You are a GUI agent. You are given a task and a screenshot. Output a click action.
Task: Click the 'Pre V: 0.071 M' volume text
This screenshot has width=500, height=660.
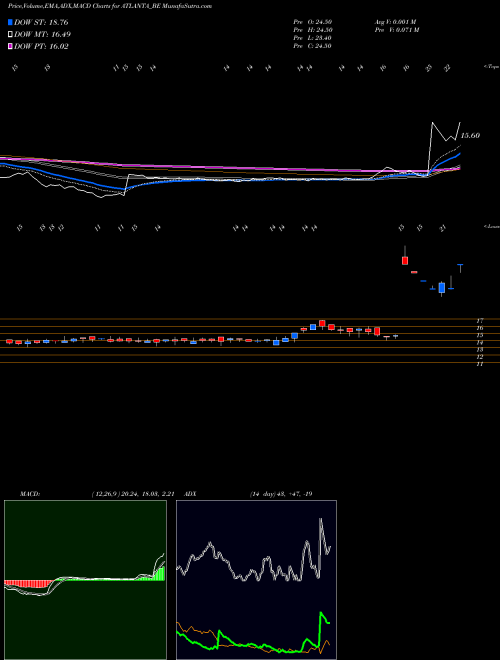pos(396,30)
